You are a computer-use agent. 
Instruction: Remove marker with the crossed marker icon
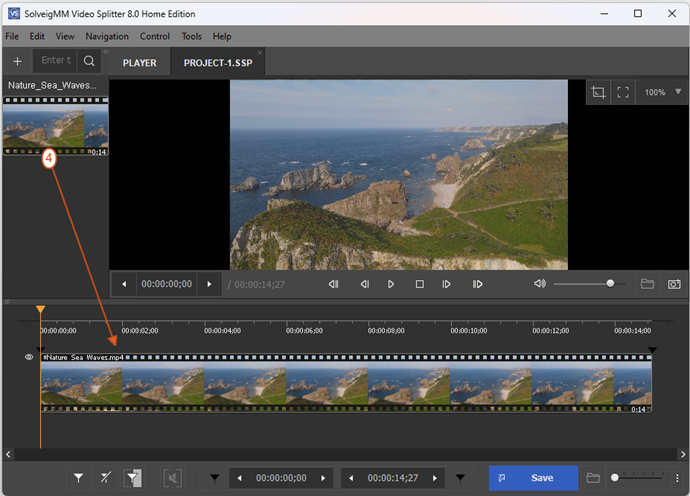pos(106,478)
